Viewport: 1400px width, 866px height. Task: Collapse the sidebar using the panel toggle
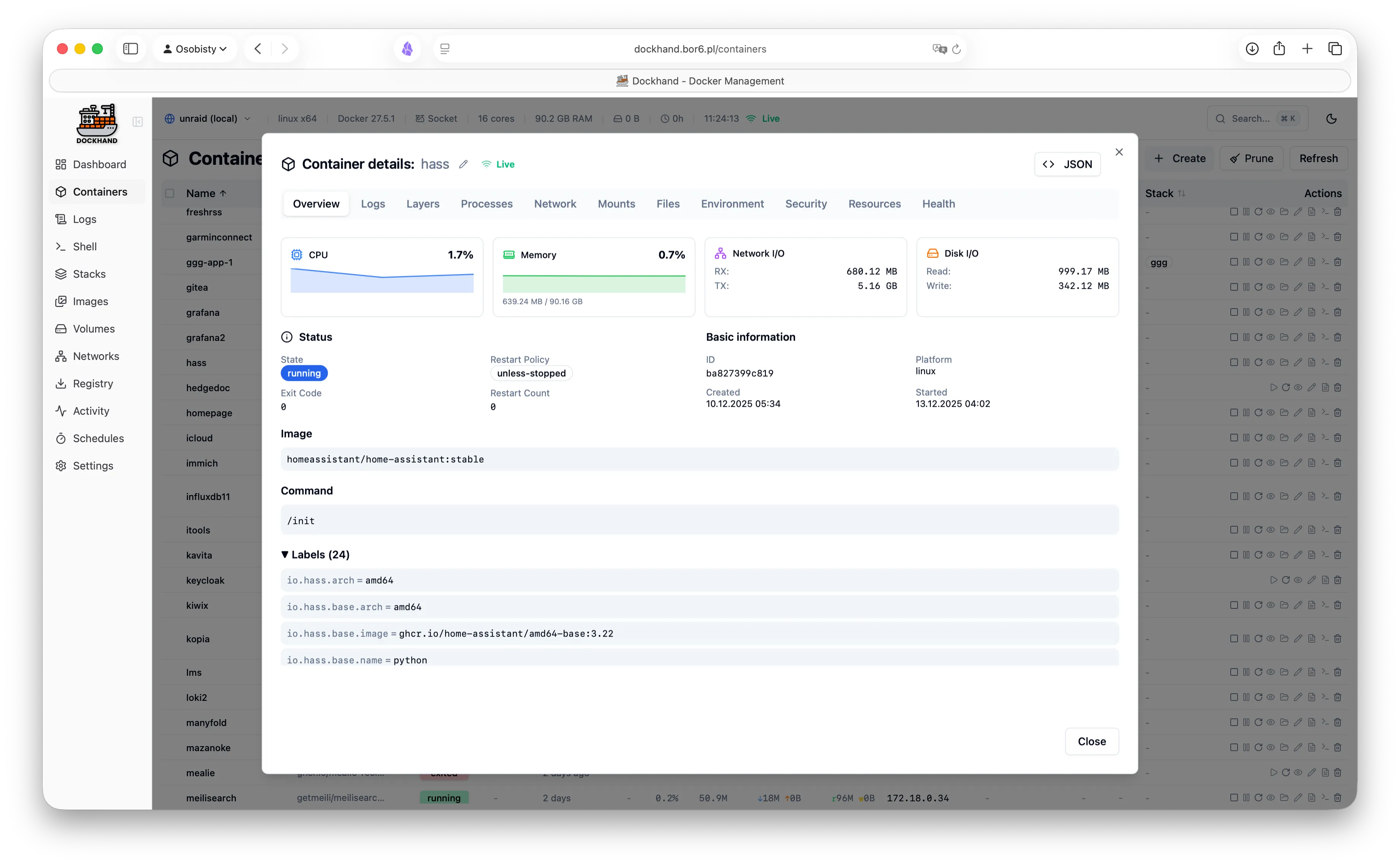coord(137,122)
